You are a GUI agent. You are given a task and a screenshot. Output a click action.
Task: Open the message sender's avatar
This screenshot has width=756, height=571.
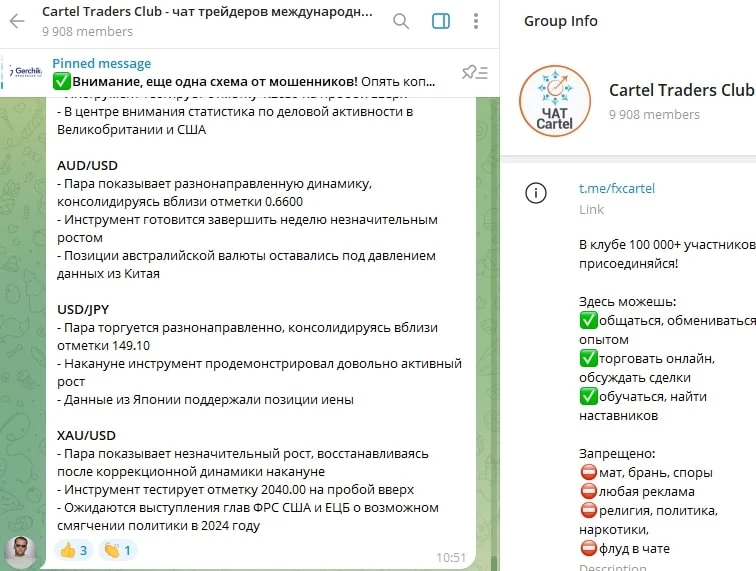[21, 552]
